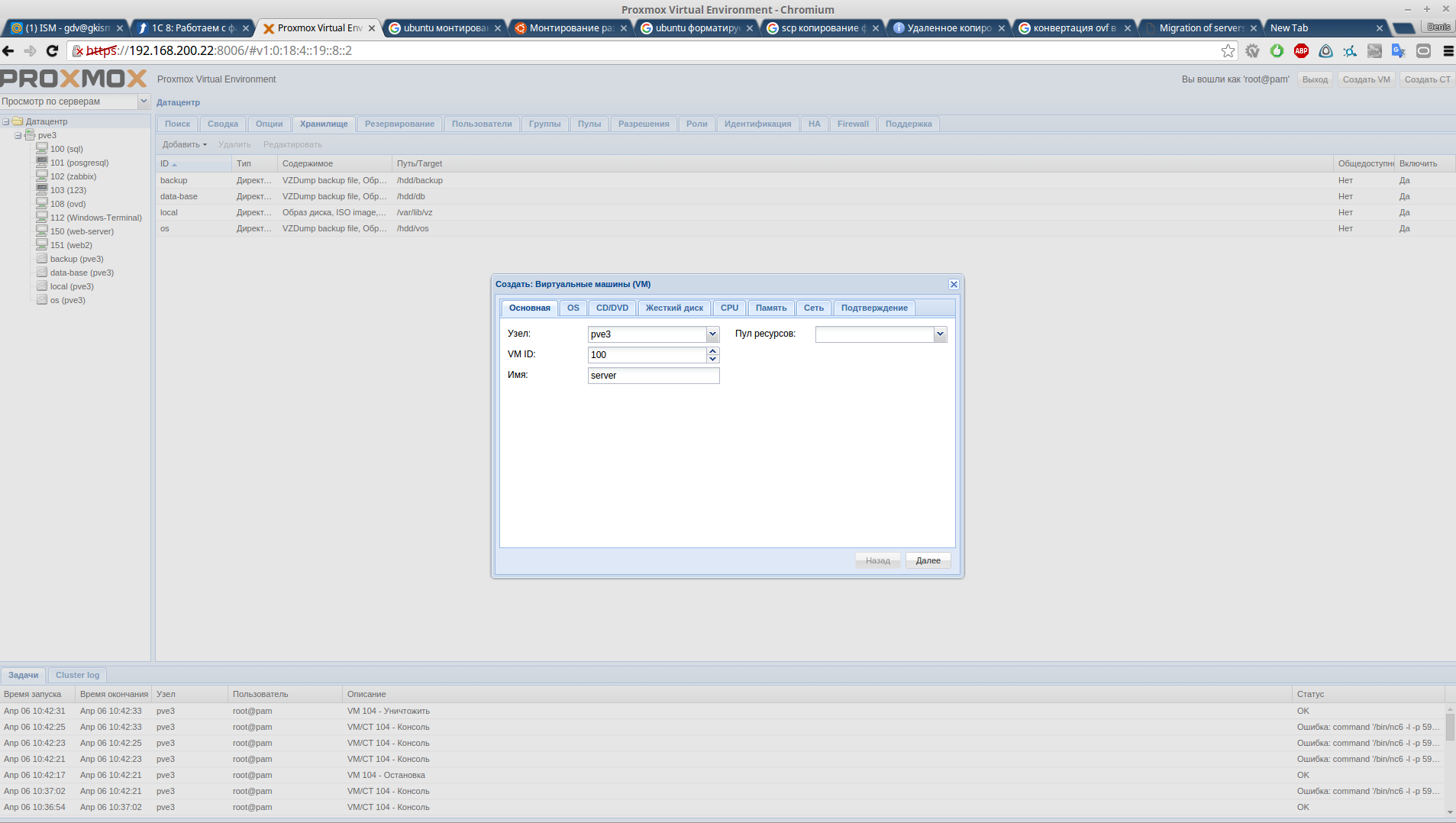The height and width of the screenshot is (823, 1456).
Task: Collapse the Datacenter tree node
Action: click(5, 121)
